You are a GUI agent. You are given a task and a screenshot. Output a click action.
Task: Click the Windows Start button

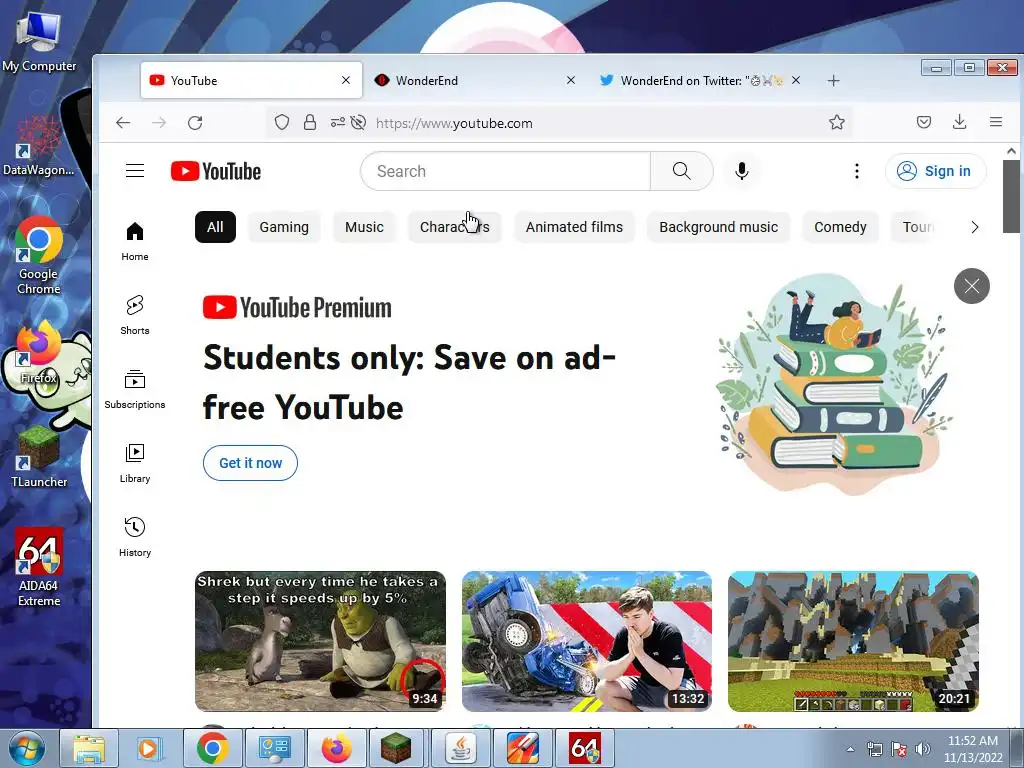[25, 748]
